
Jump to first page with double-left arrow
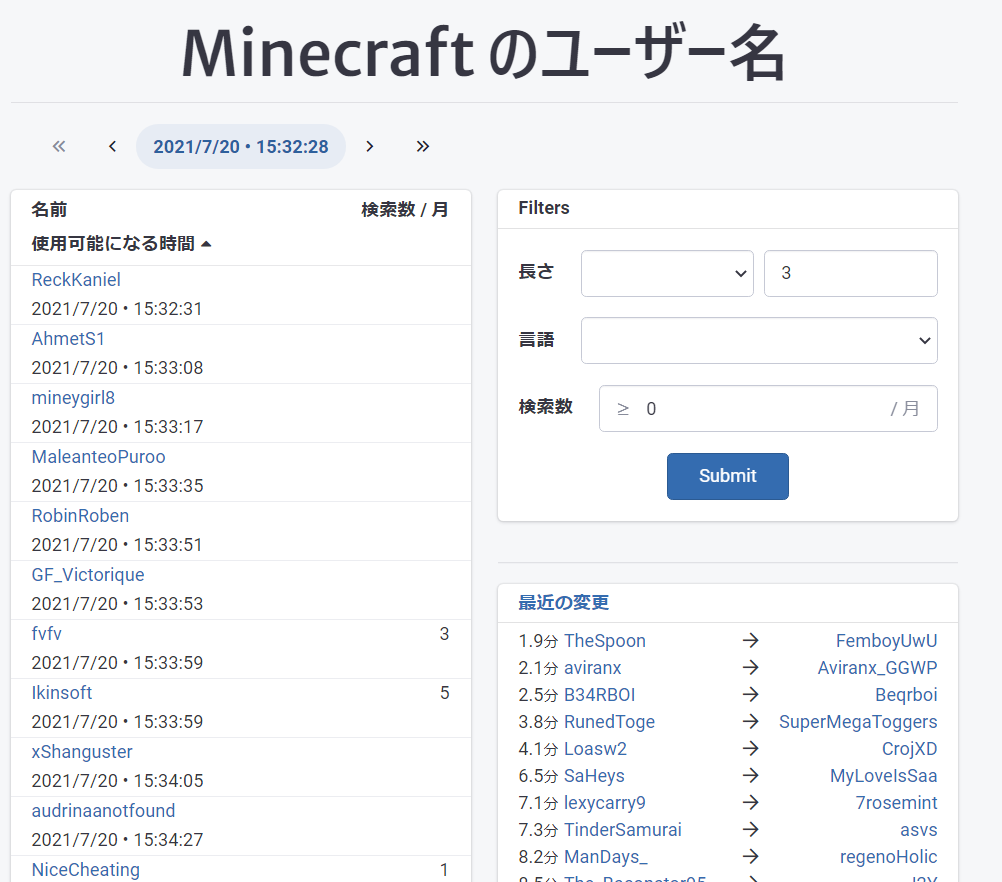(59, 146)
